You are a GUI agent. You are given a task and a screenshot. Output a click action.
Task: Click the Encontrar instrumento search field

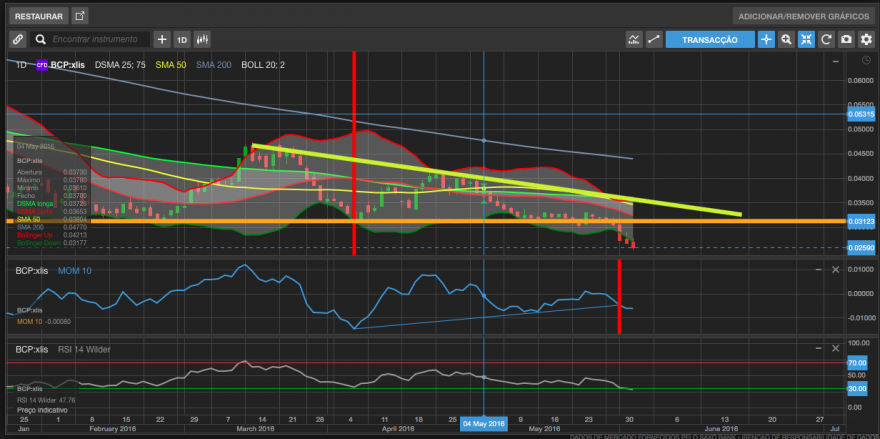click(x=94, y=39)
